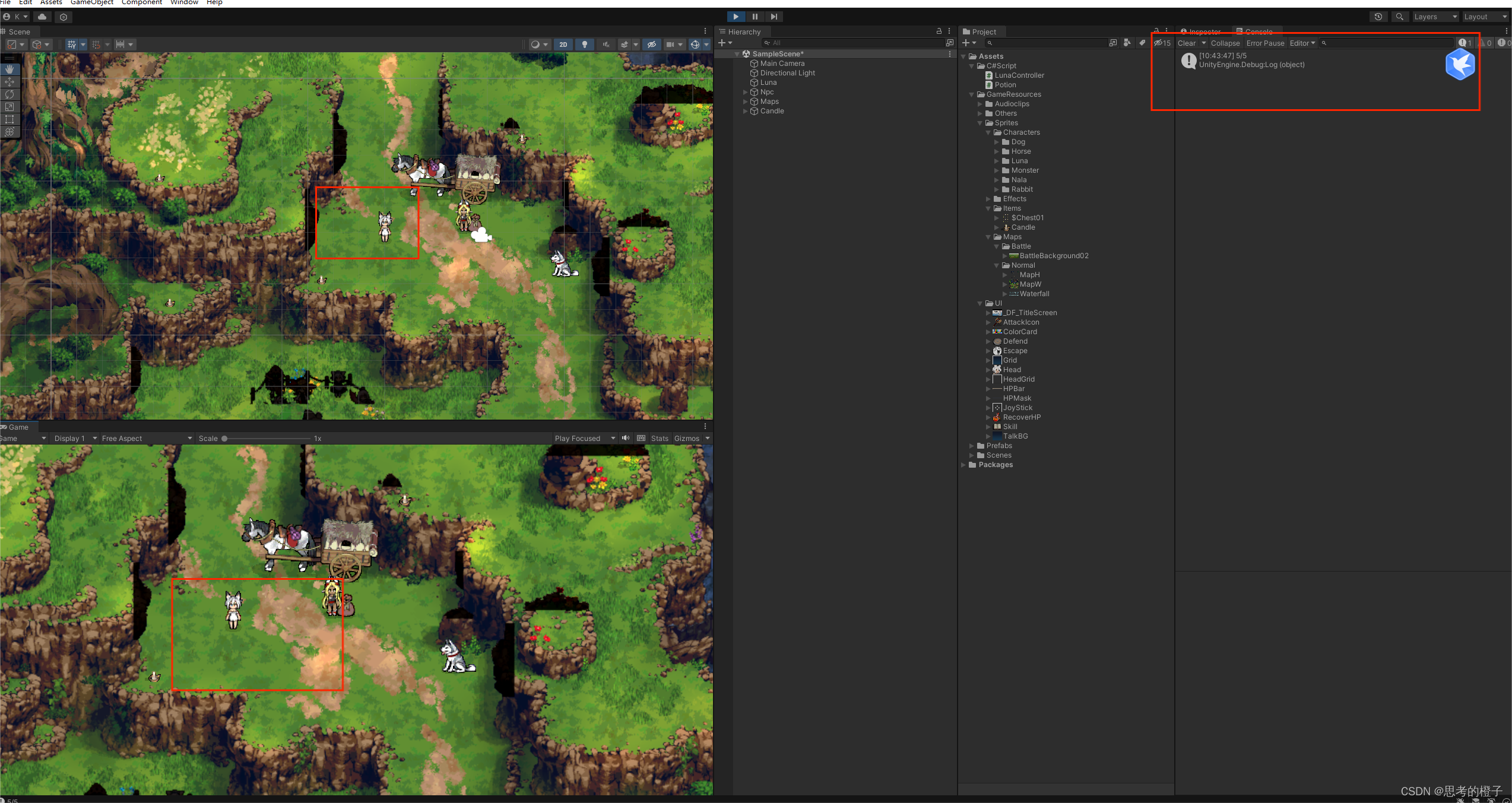Select the Rect tool in Scene view
This screenshot has height=803, width=1512.
tap(9, 119)
